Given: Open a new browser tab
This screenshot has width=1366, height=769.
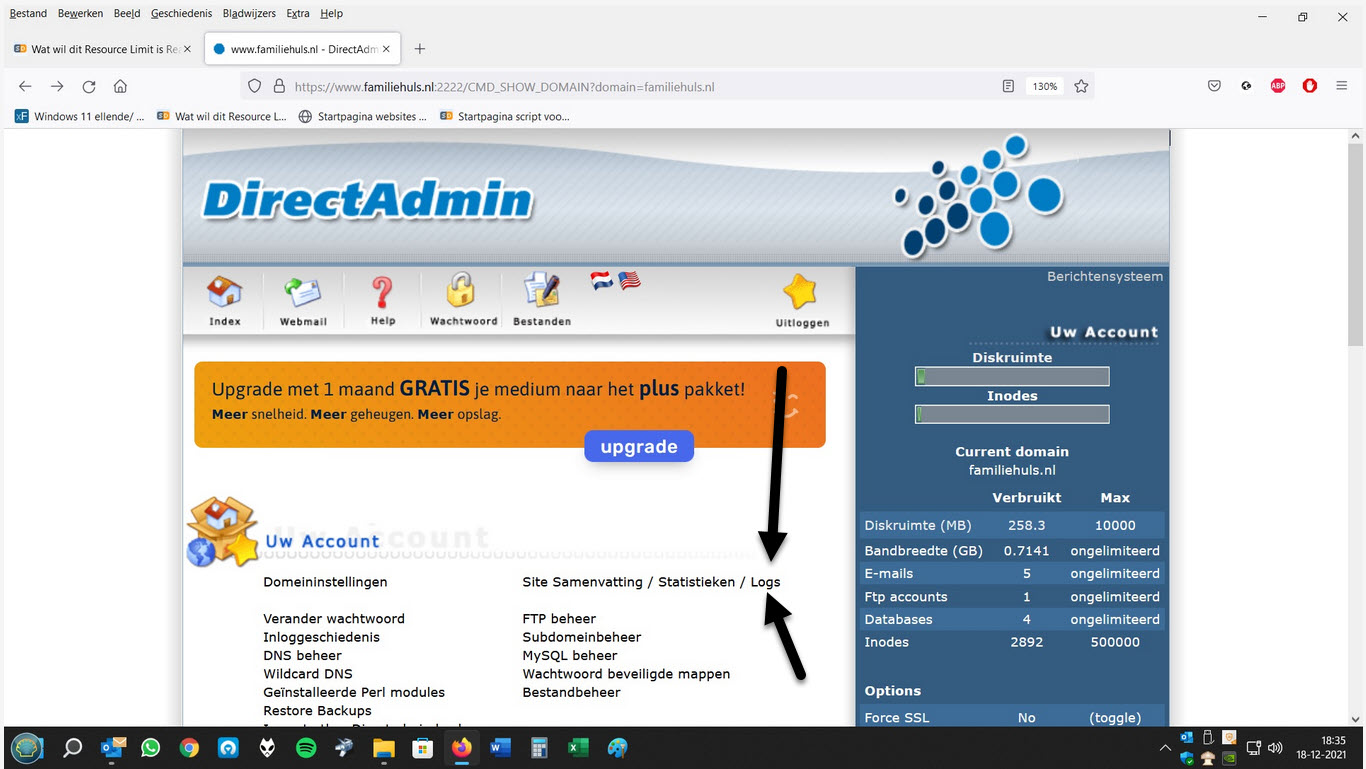Looking at the screenshot, I should tap(420, 49).
